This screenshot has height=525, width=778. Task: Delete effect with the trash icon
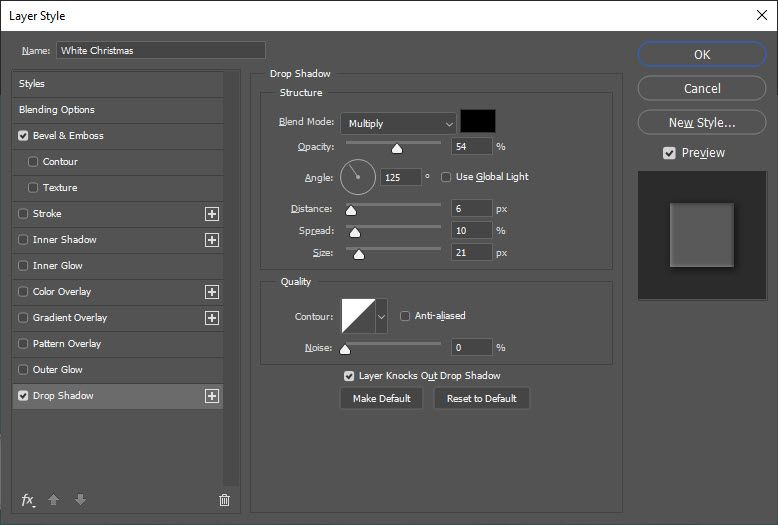[x=224, y=500]
